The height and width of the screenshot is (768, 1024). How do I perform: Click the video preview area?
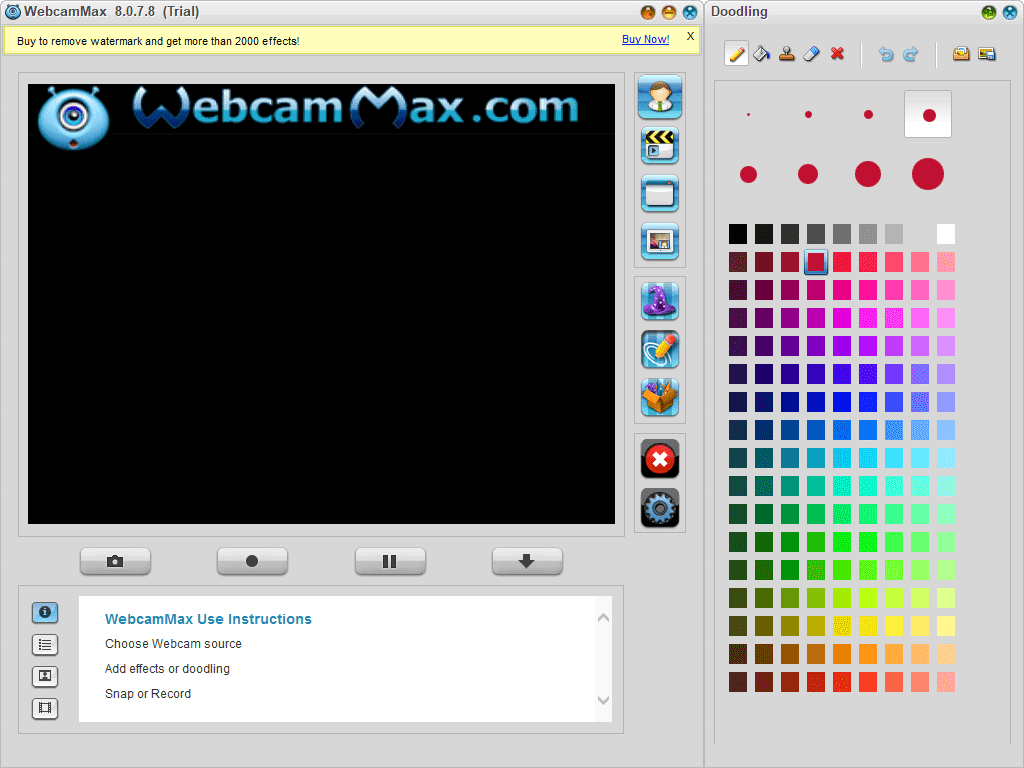(x=321, y=304)
